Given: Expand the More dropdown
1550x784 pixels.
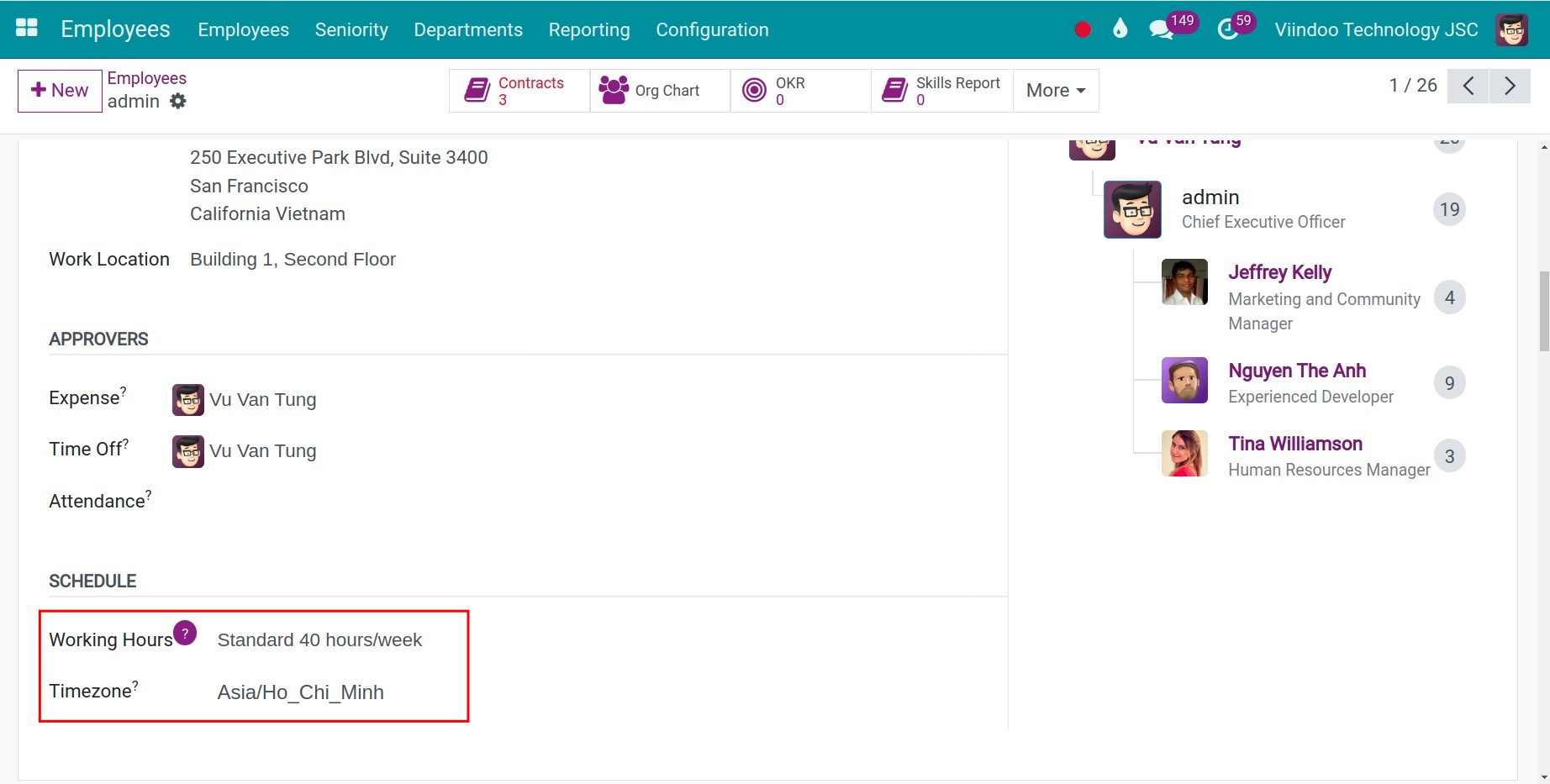Looking at the screenshot, I should tap(1056, 91).
